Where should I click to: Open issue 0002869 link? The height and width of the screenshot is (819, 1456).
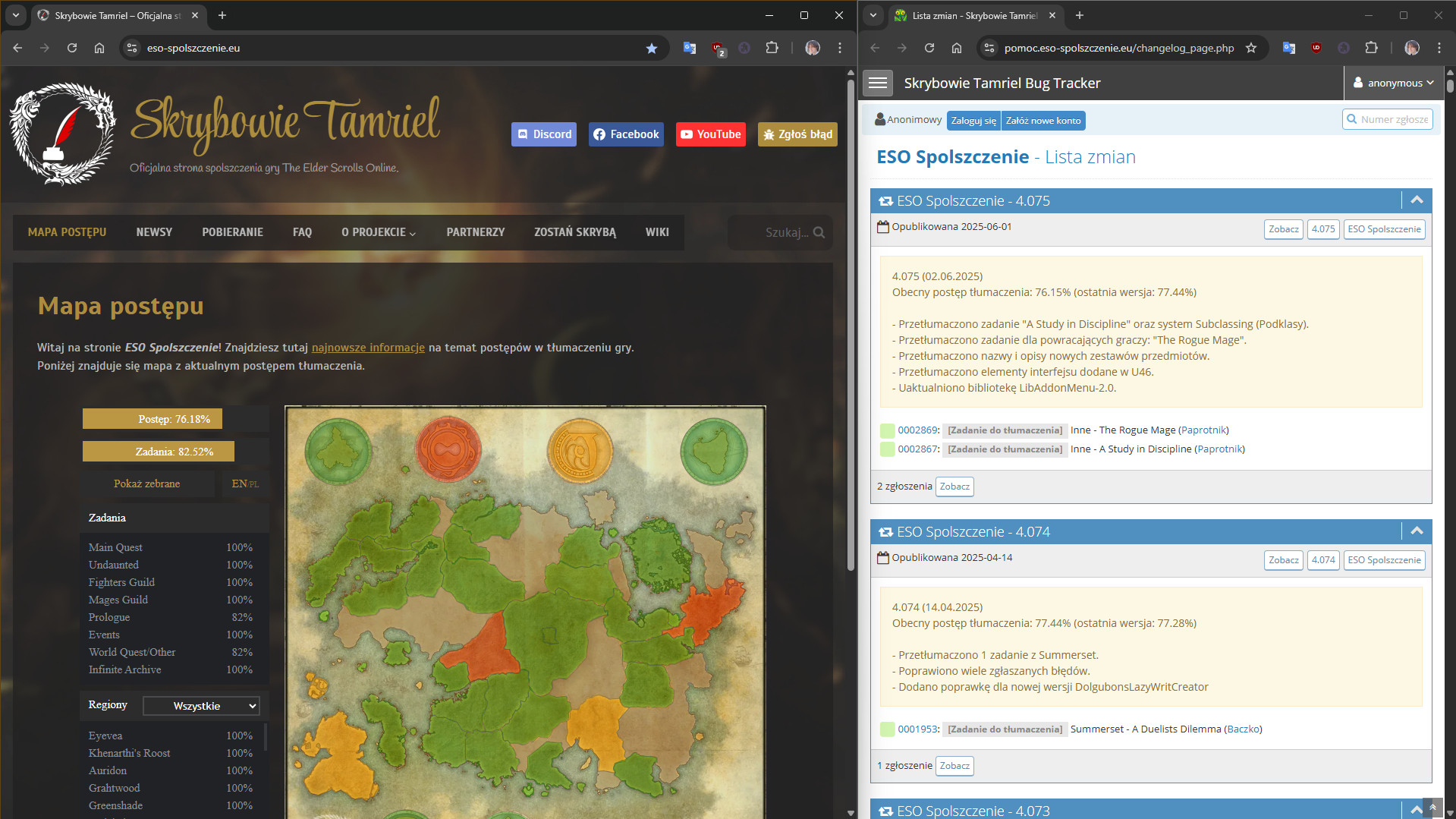tap(917, 430)
